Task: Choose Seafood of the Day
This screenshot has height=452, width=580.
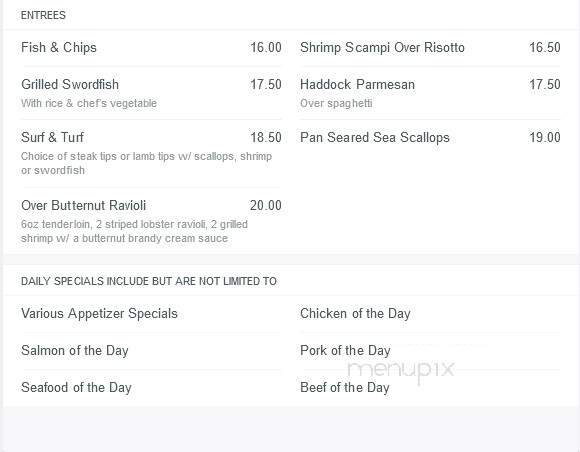Action: tap(76, 388)
